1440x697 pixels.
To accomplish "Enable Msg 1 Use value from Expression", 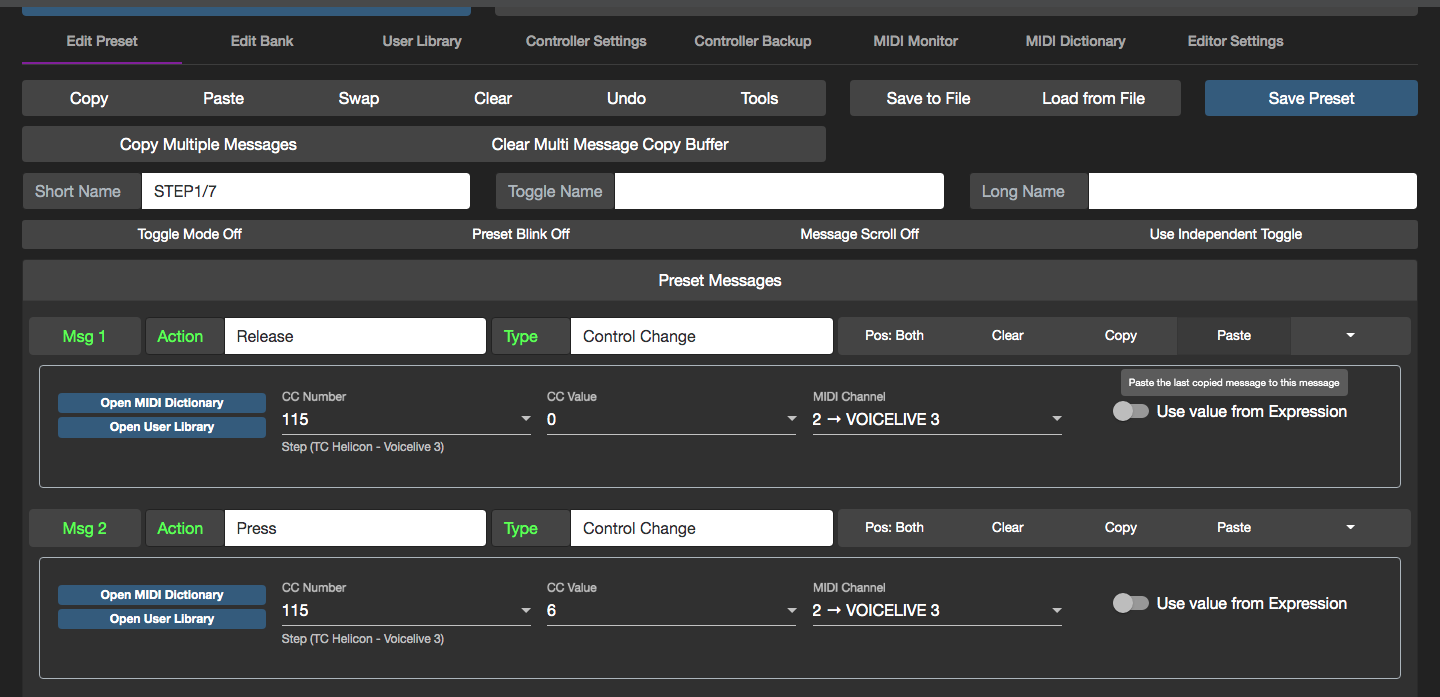I will 1131,412.
